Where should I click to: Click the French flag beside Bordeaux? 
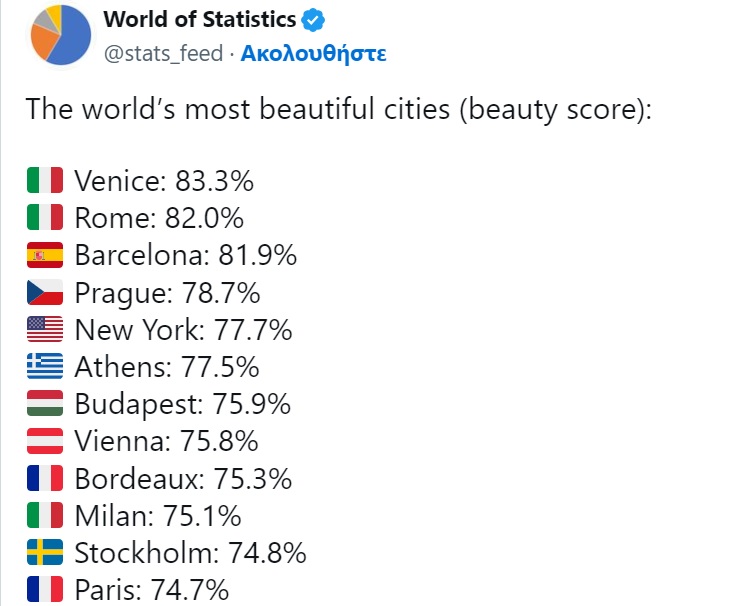(45, 478)
